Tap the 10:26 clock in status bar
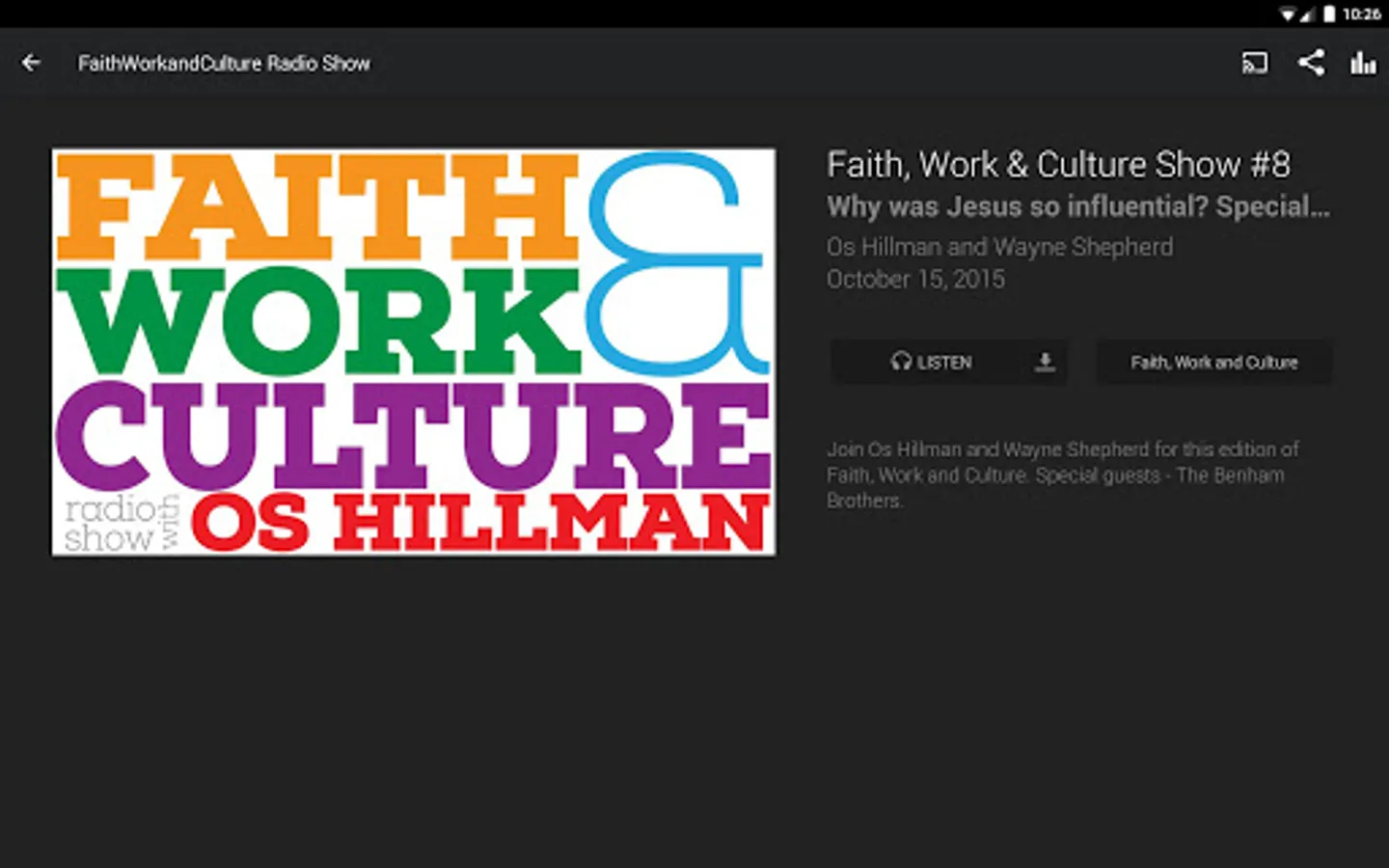This screenshot has width=1389, height=868. pos(1361,14)
